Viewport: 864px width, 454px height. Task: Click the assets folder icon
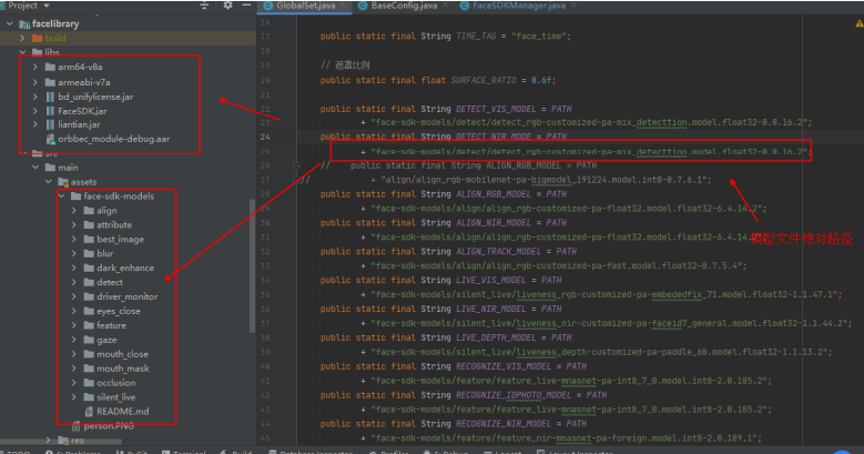63,181
